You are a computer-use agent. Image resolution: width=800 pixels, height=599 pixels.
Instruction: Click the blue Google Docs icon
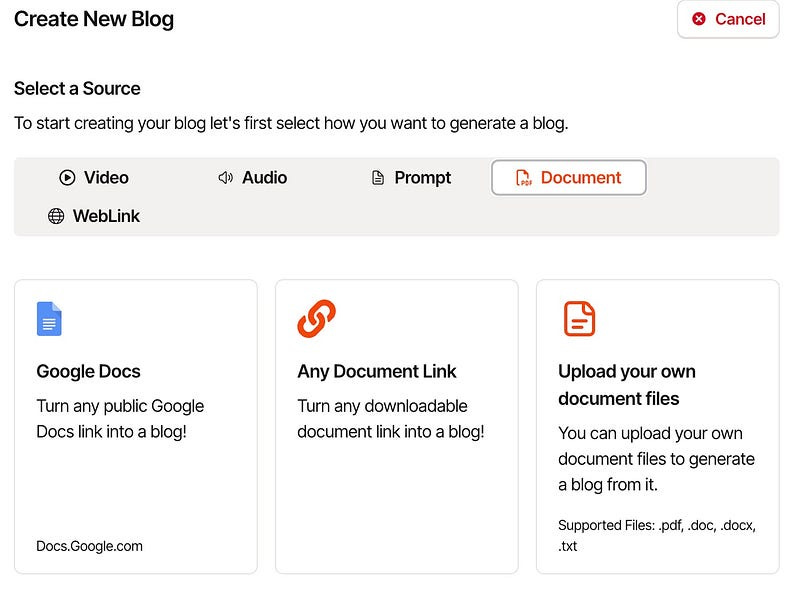point(49,319)
